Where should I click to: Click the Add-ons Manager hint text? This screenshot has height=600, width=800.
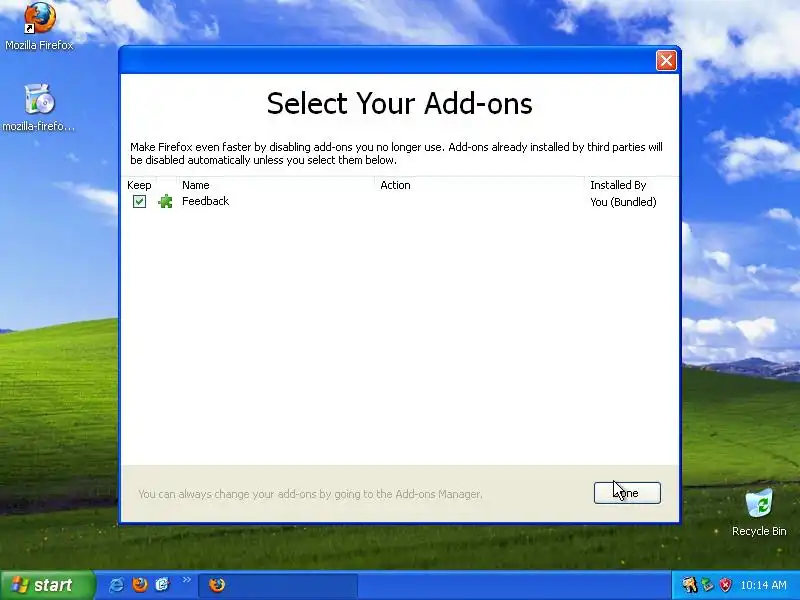coord(310,494)
